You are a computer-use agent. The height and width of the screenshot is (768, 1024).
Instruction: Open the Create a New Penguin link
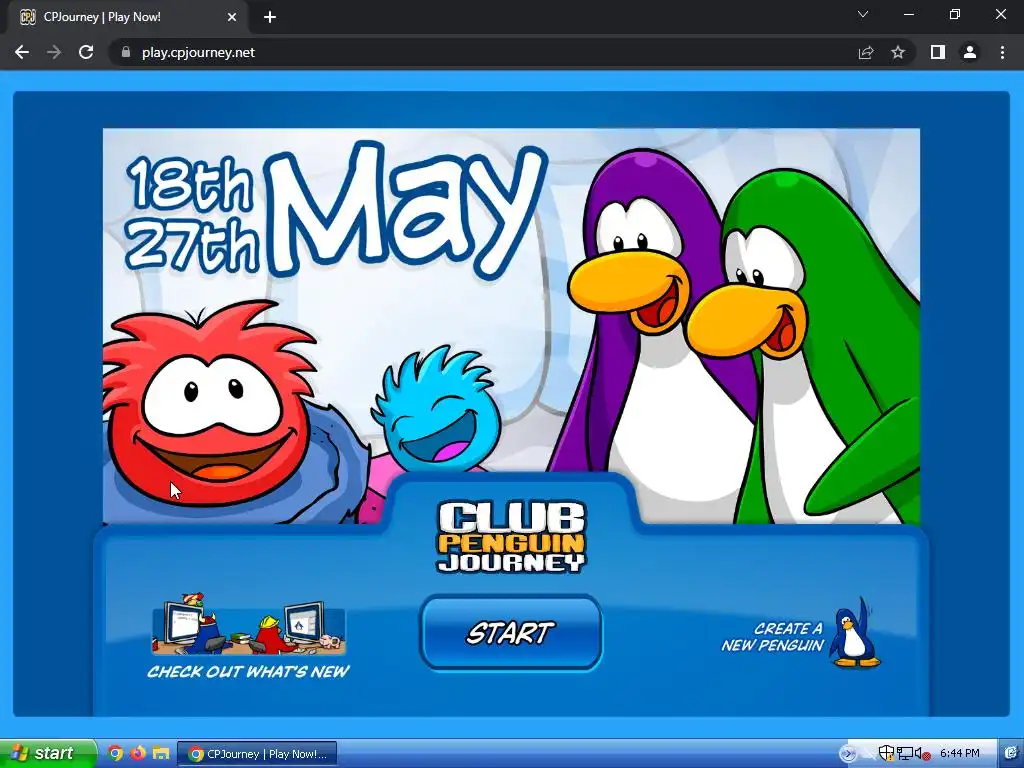(772, 637)
